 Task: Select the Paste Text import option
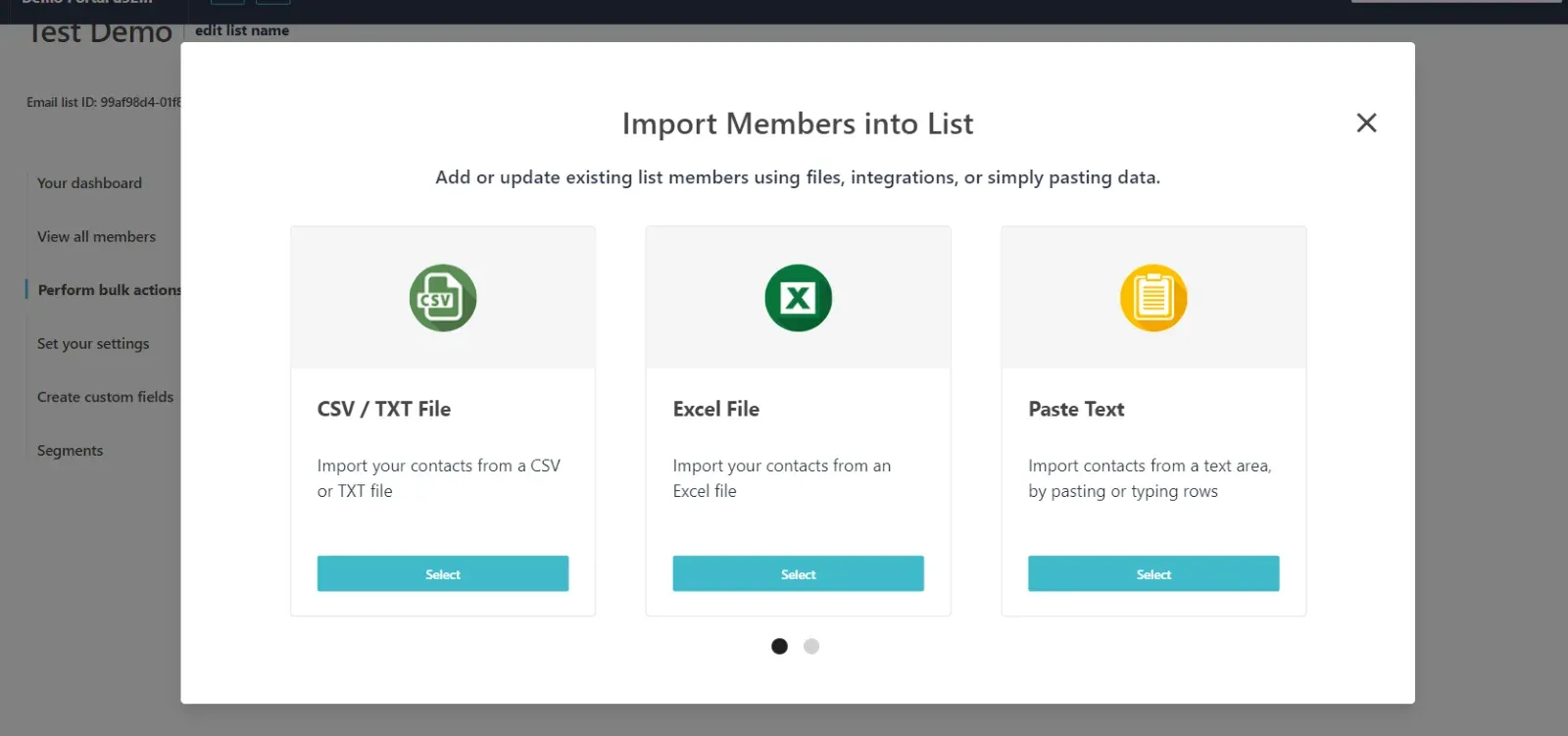(1153, 573)
